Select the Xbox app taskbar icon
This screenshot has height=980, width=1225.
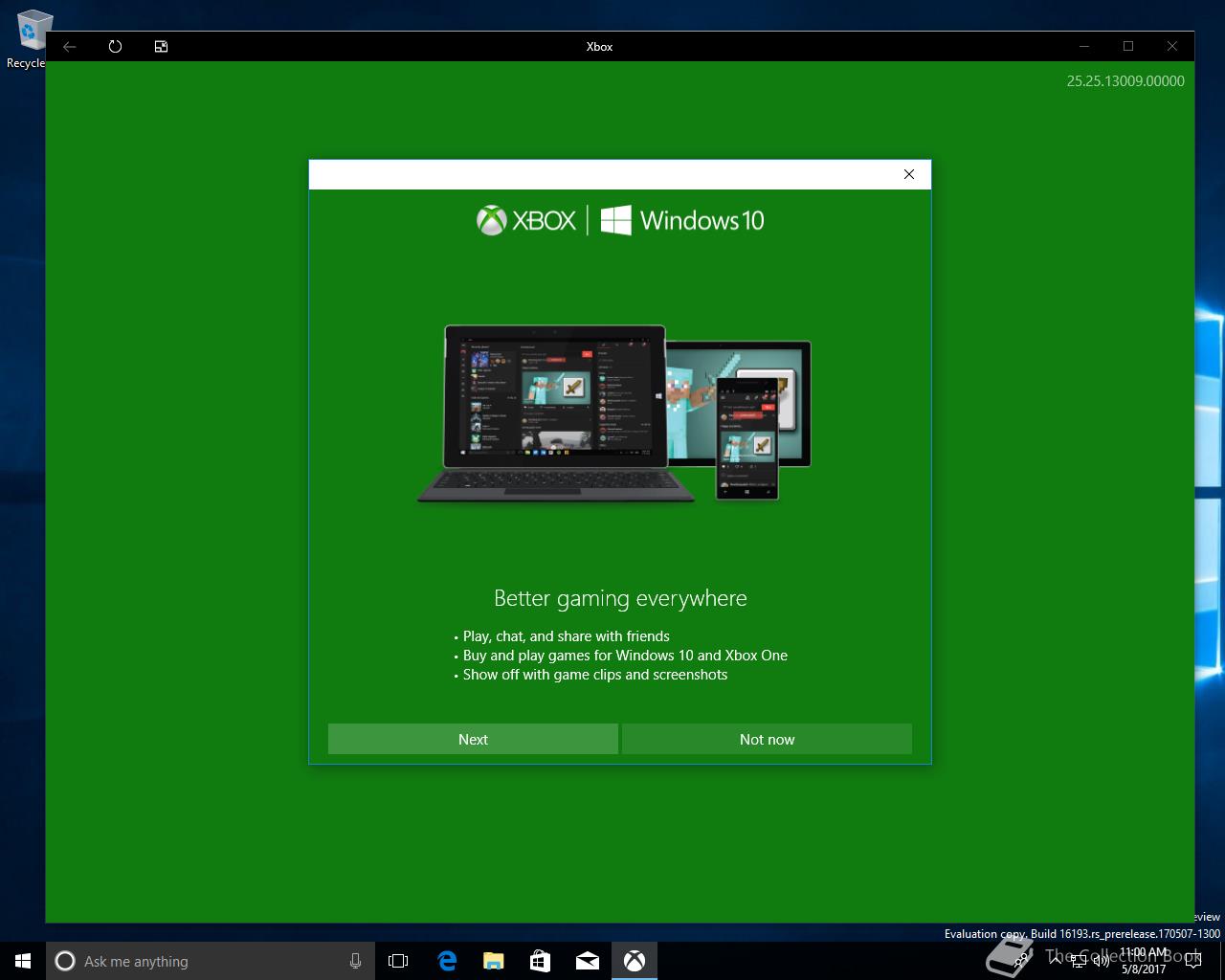[x=634, y=961]
